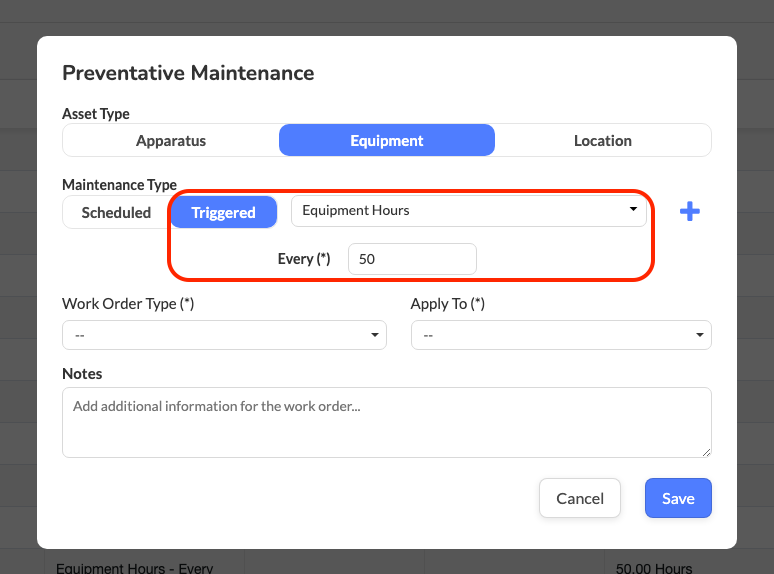Click the Every field containing 50
Image resolution: width=774 pixels, height=574 pixels.
[412, 259]
